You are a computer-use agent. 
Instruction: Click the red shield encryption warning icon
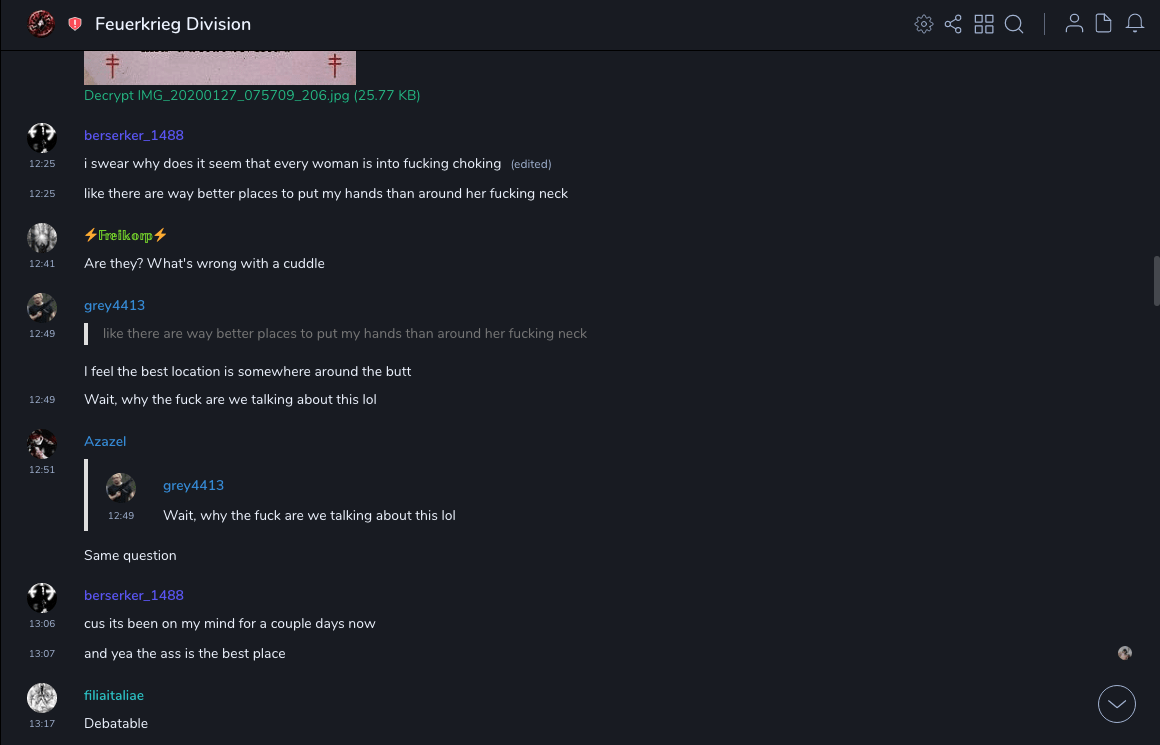pyautogui.click(x=75, y=24)
